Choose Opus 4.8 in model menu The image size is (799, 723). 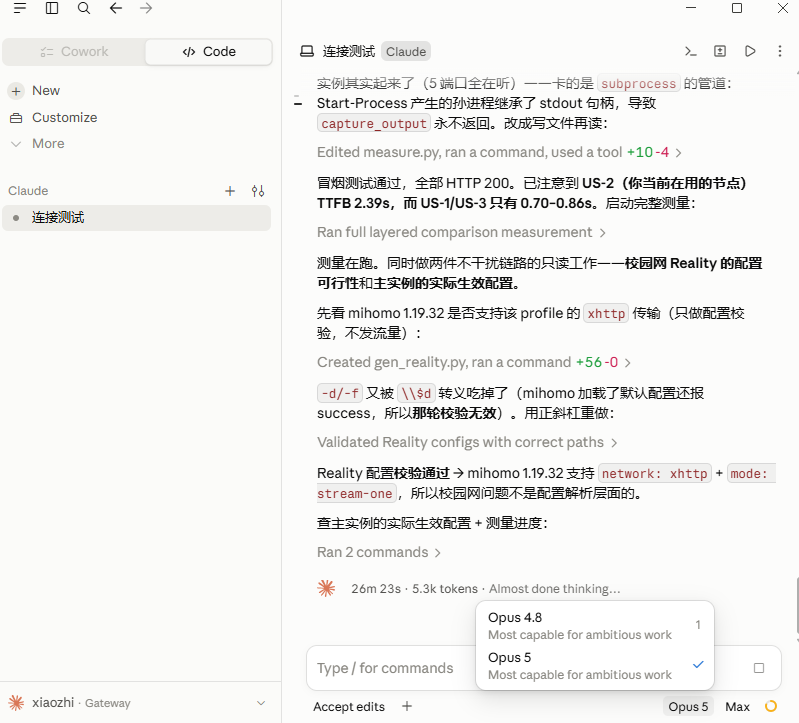pyautogui.click(x=595, y=626)
